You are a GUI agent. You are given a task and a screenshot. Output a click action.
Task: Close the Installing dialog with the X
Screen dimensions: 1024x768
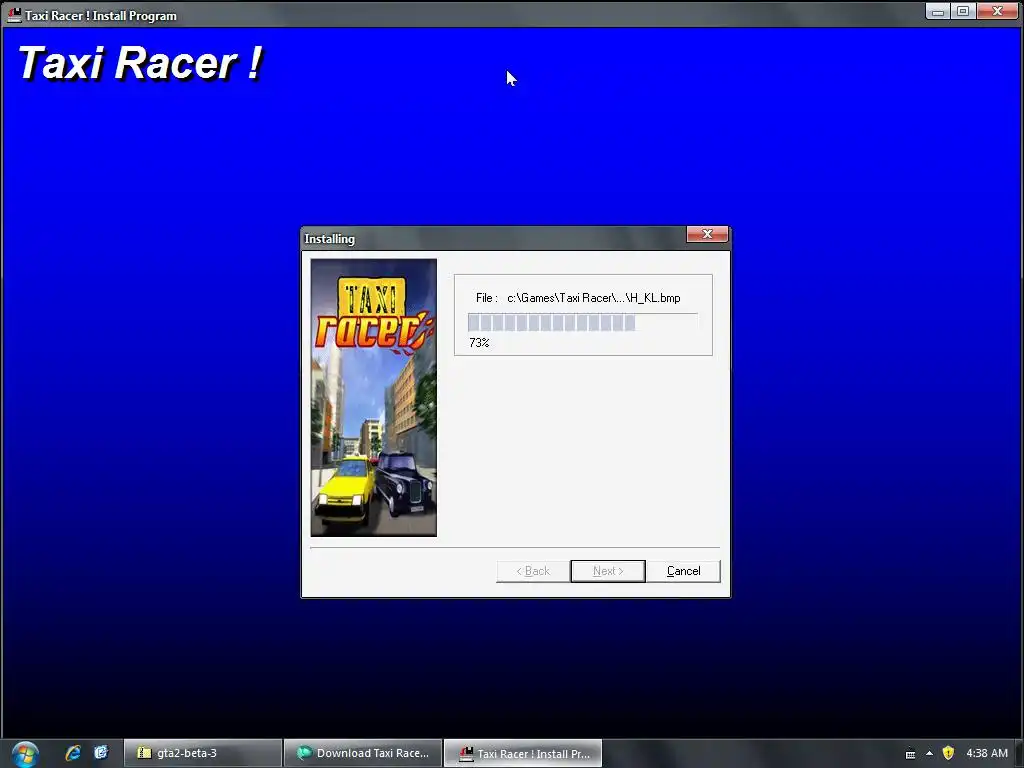click(x=707, y=234)
